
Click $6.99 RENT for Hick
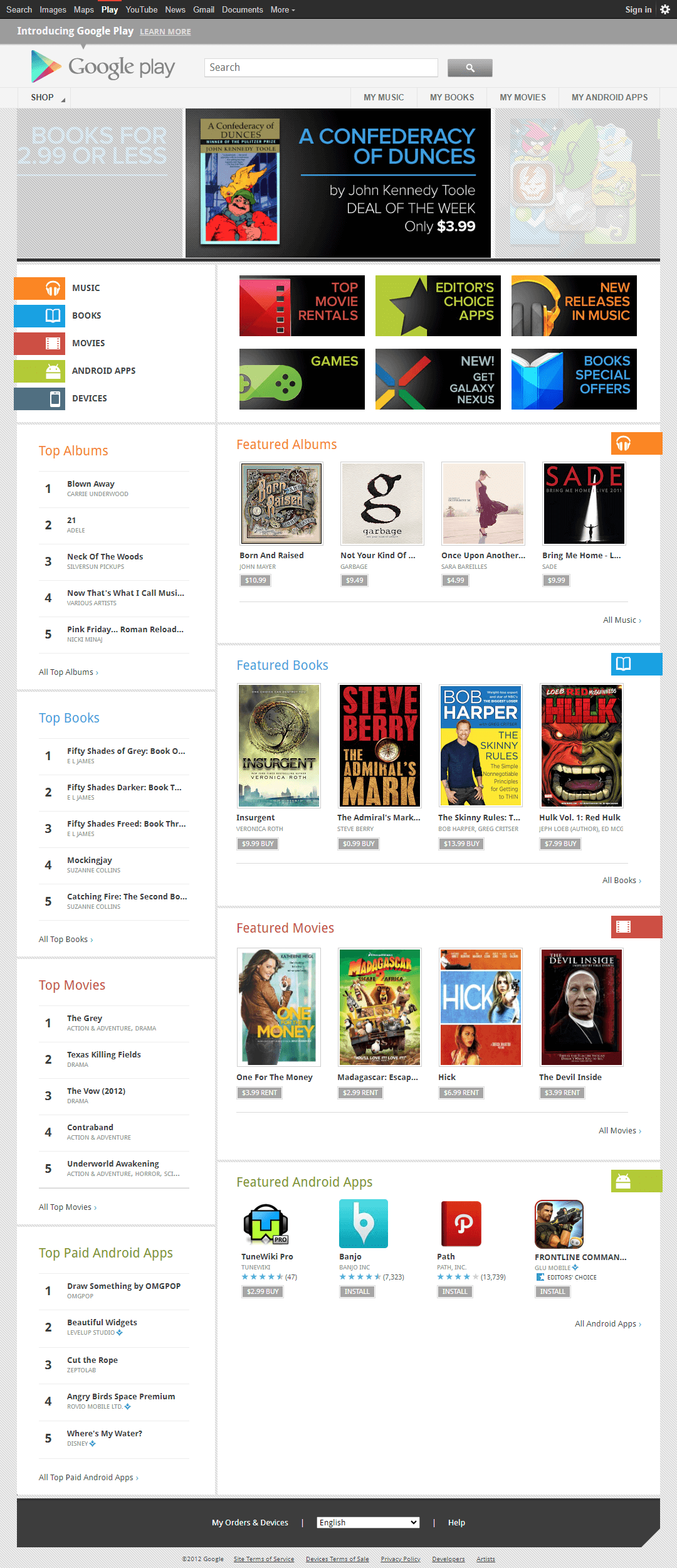coord(461,1093)
